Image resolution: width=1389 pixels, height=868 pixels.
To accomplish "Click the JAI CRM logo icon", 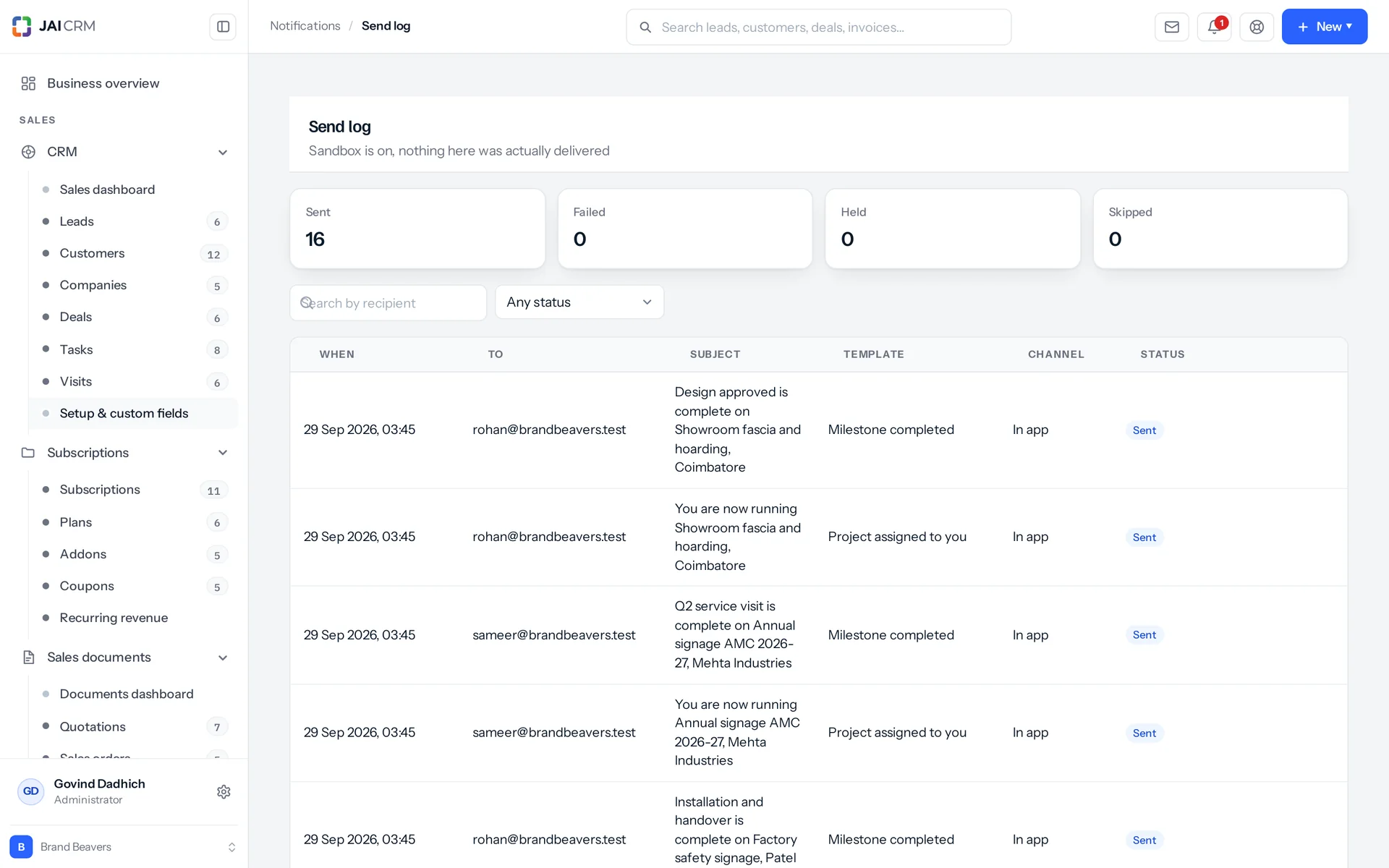I will 22,26.
